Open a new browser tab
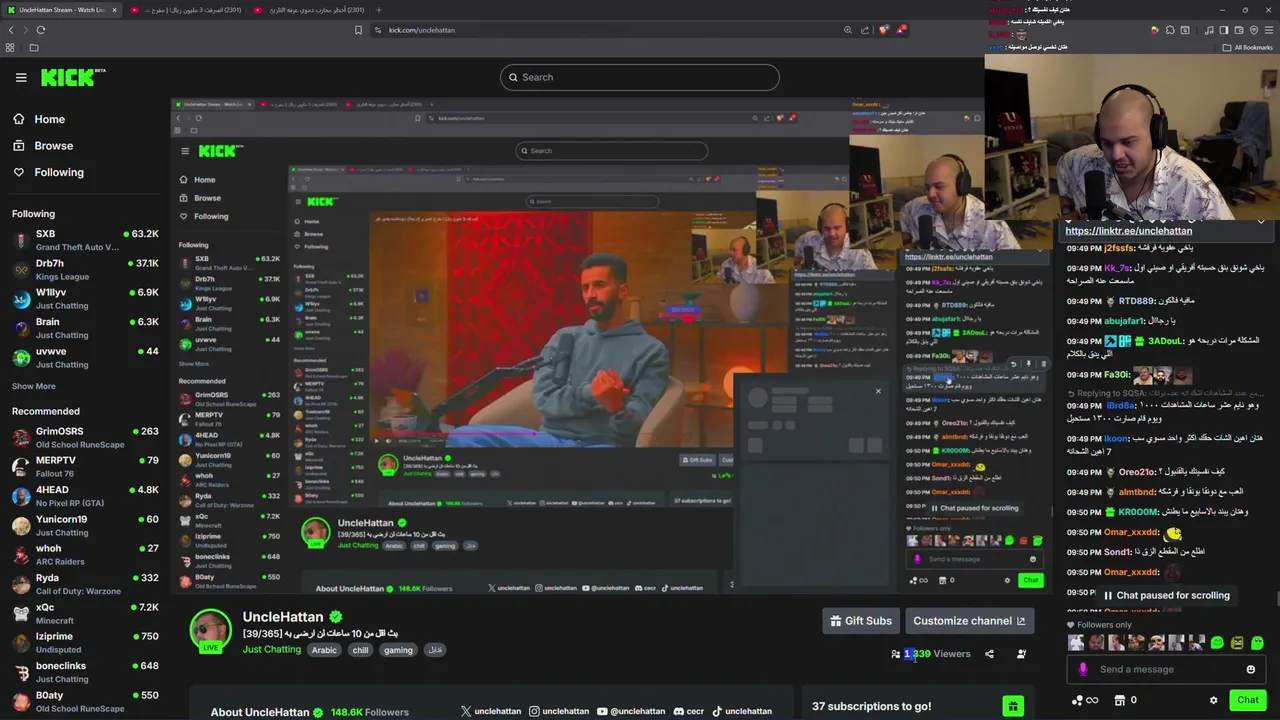 pos(379,10)
